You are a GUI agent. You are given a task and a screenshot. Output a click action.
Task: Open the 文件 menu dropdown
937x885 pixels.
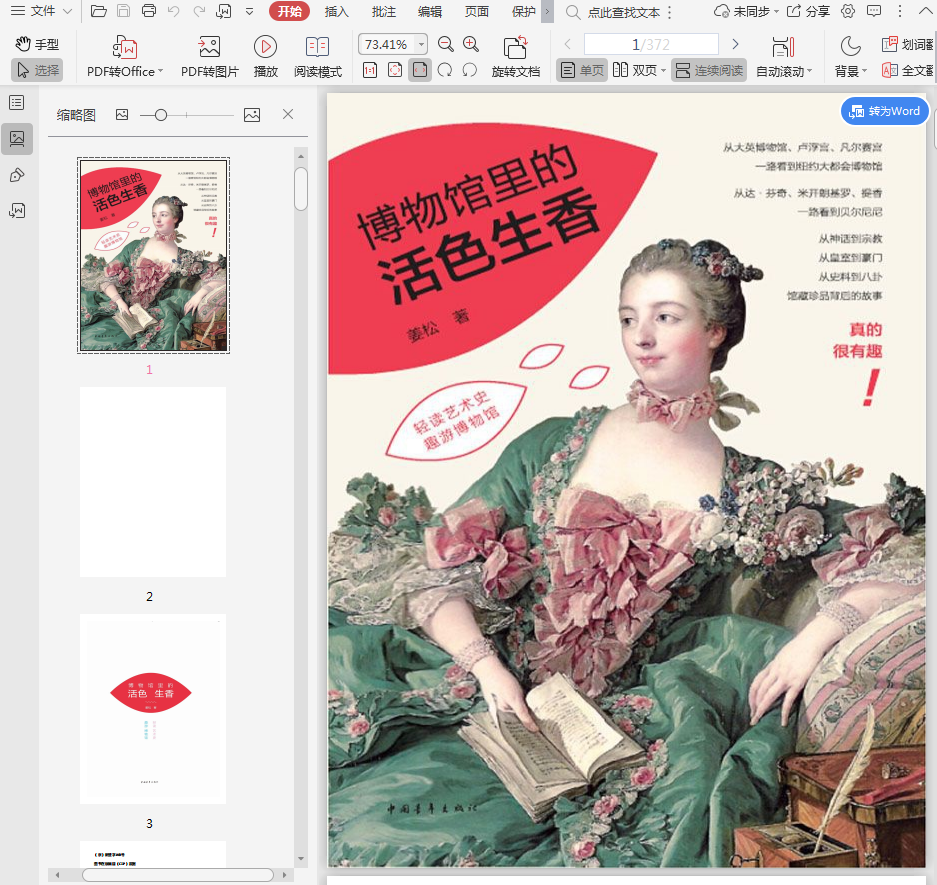pyautogui.click(x=42, y=12)
